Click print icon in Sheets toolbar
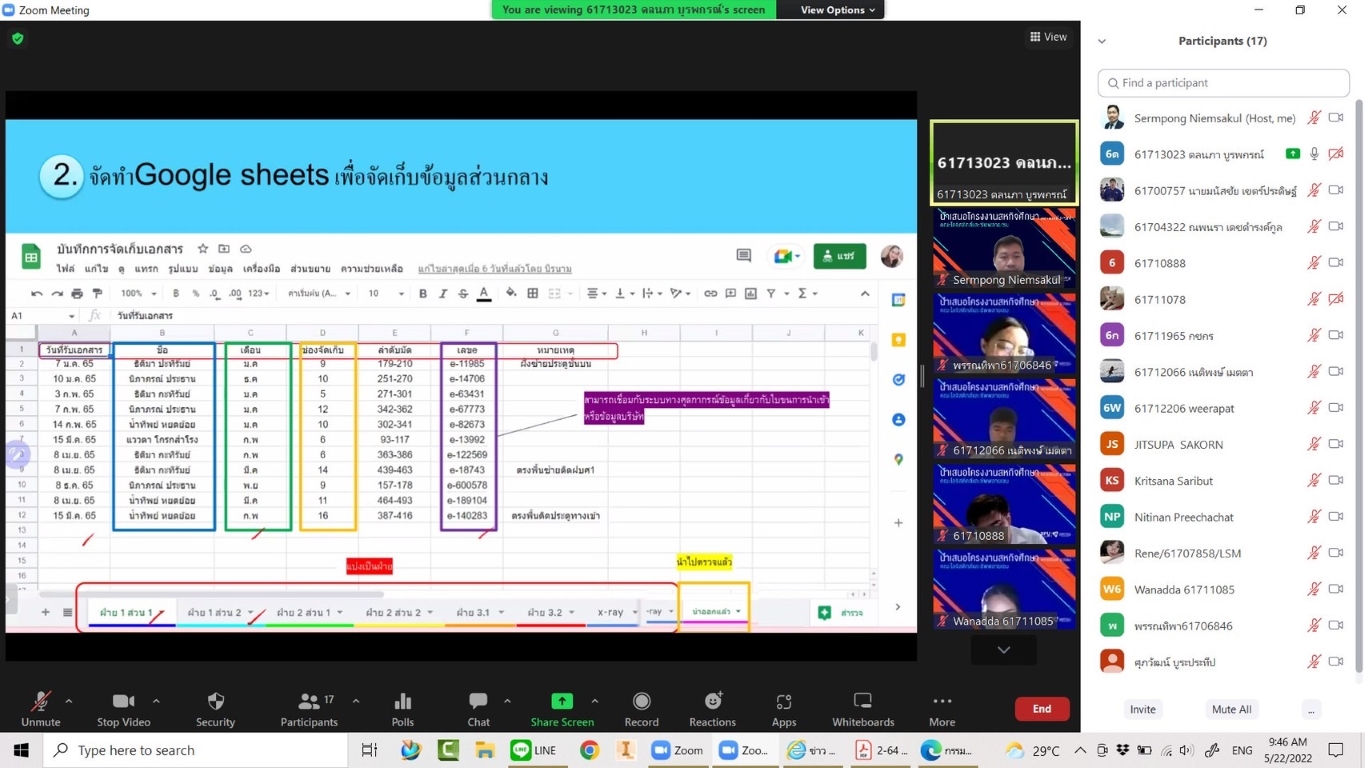Image resolution: width=1365 pixels, height=768 pixels. pyautogui.click(x=76, y=294)
